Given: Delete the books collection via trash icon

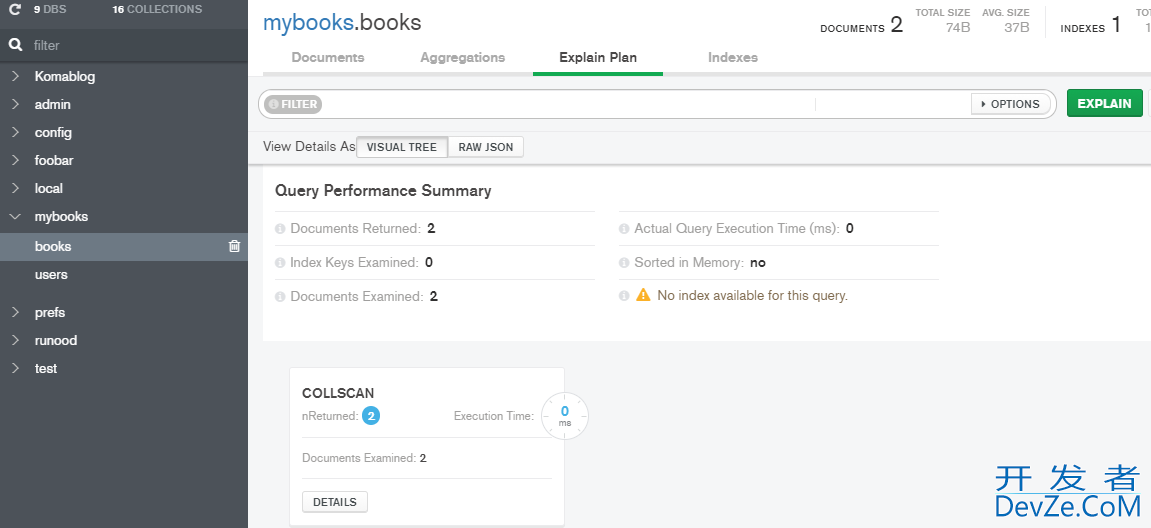Looking at the screenshot, I should pos(234,246).
